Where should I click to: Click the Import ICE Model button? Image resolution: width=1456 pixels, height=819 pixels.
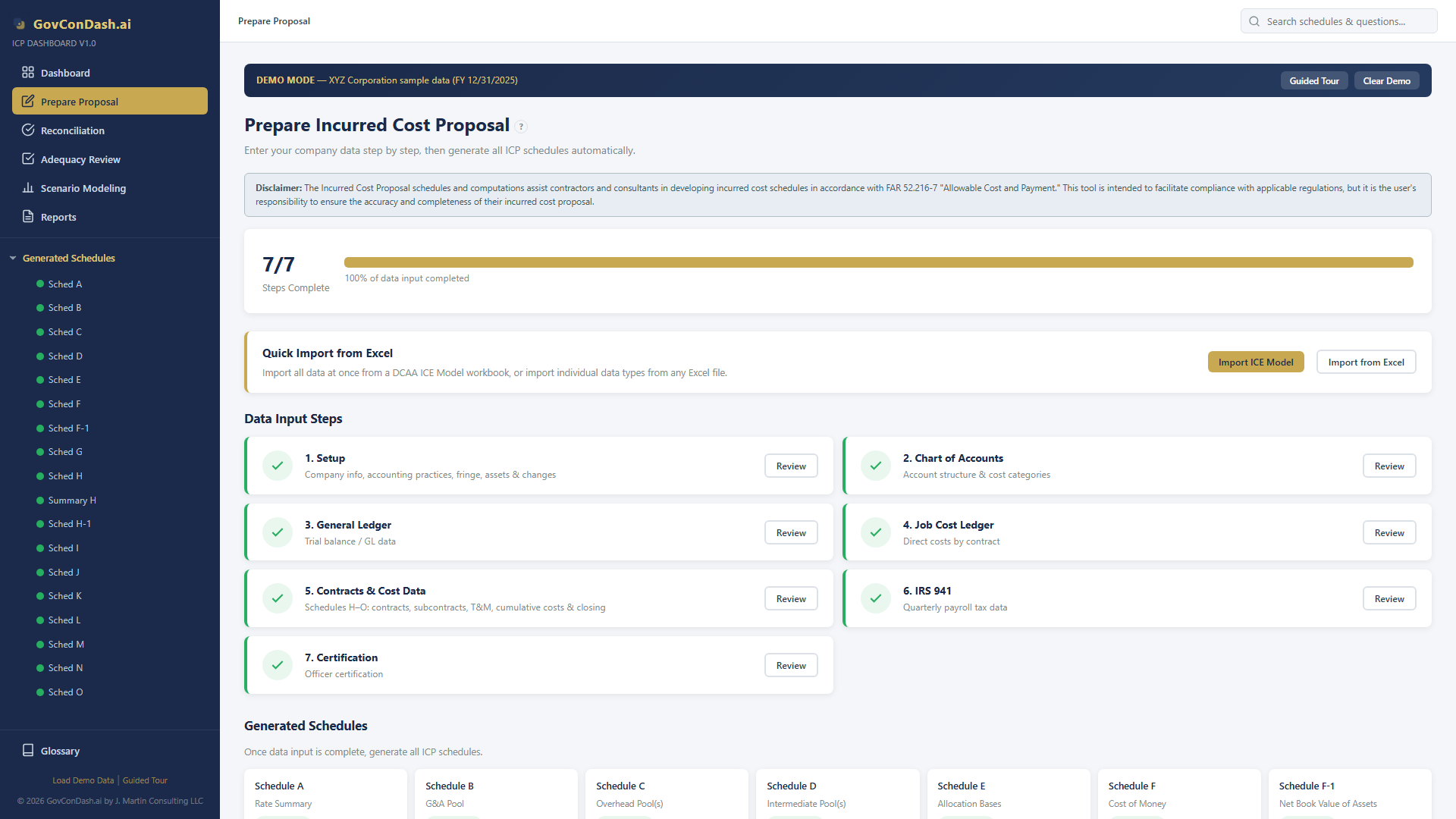[1256, 362]
